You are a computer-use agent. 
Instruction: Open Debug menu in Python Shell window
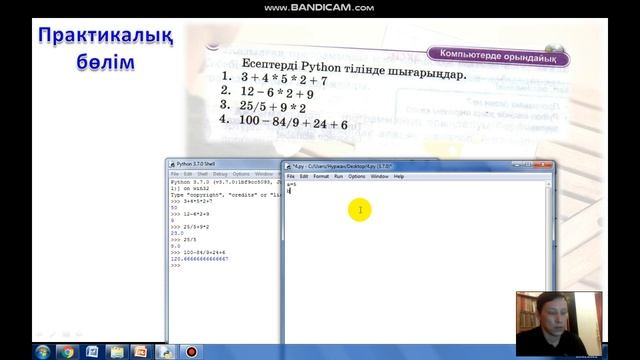pos(220,174)
